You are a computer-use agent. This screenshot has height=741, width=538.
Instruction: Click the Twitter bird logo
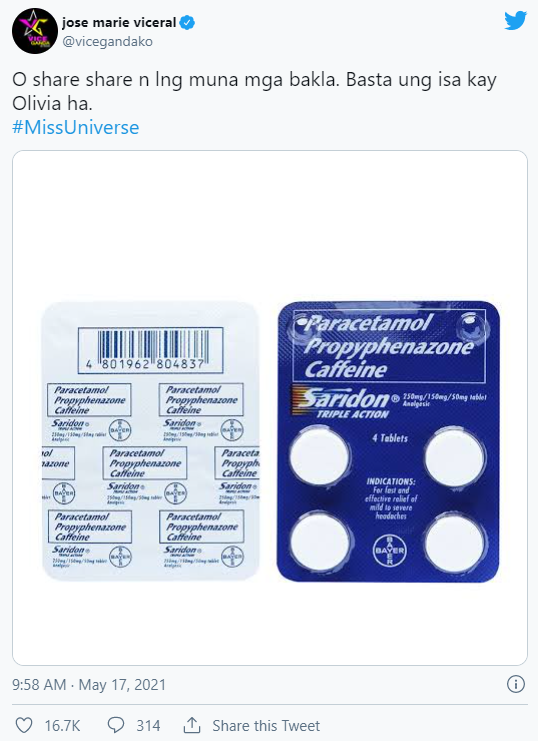point(515,21)
